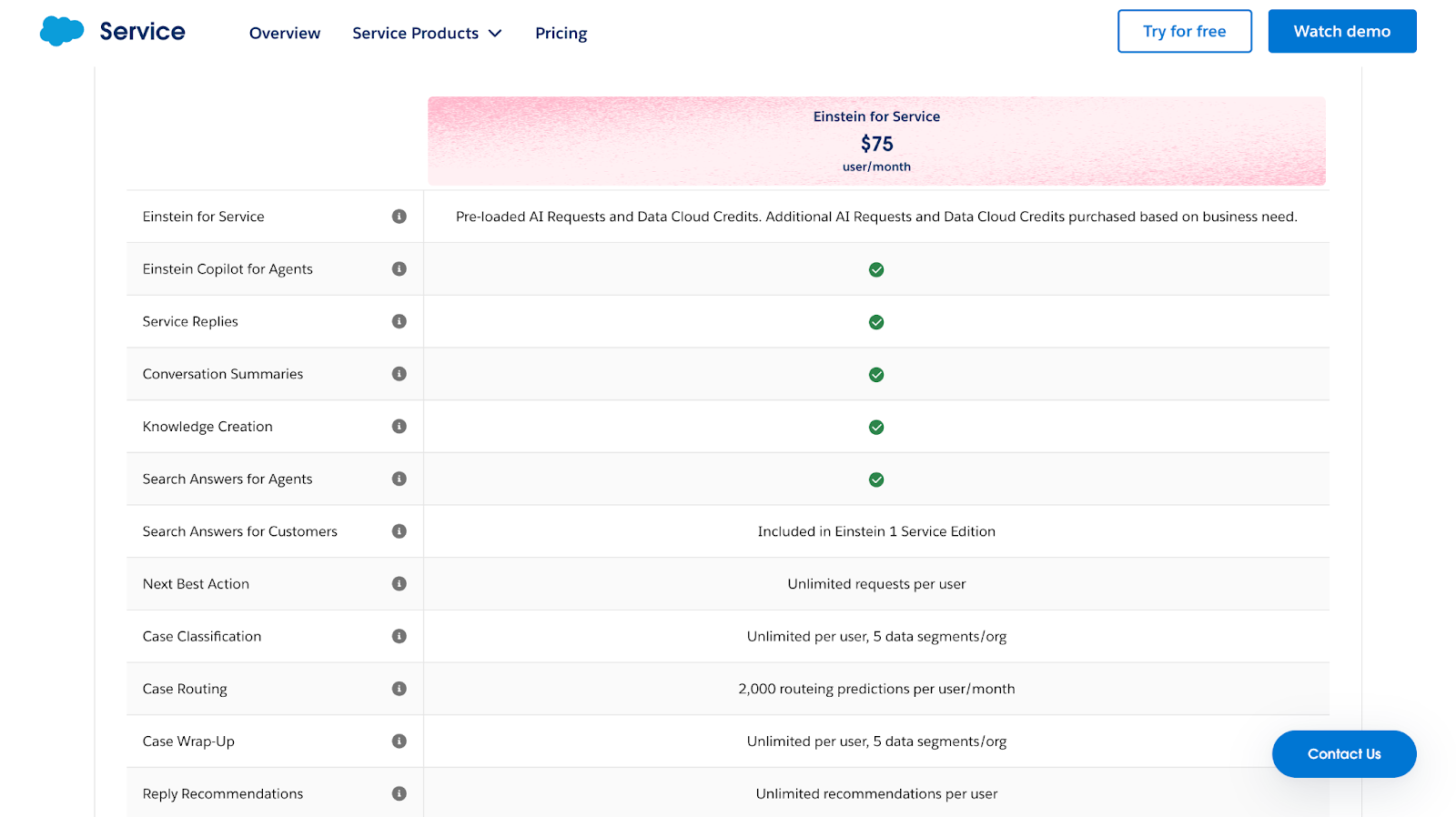Click info icon beside Search Answers for Agents
The width and height of the screenshot is (1456, 817).
point(399,479)
